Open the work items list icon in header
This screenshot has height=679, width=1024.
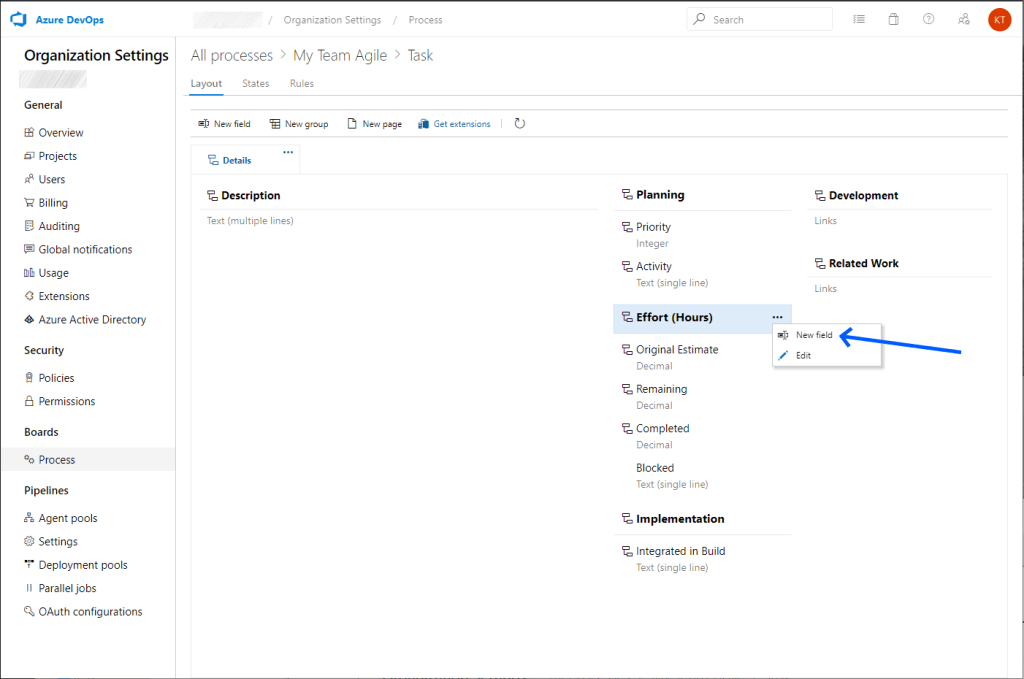click(859, 19)
